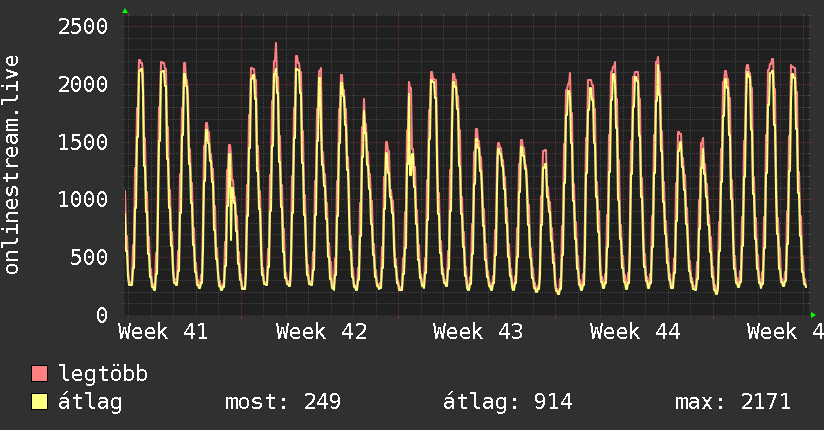Click the 1500 y-axis tick label
Screen dimensions: 824x430
pos(83,142)
